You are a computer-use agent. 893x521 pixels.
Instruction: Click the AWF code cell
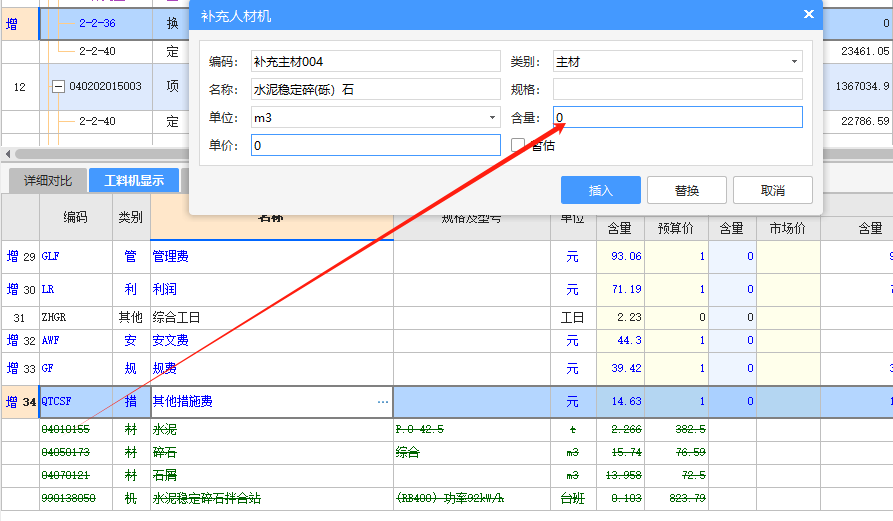point(76,341)
